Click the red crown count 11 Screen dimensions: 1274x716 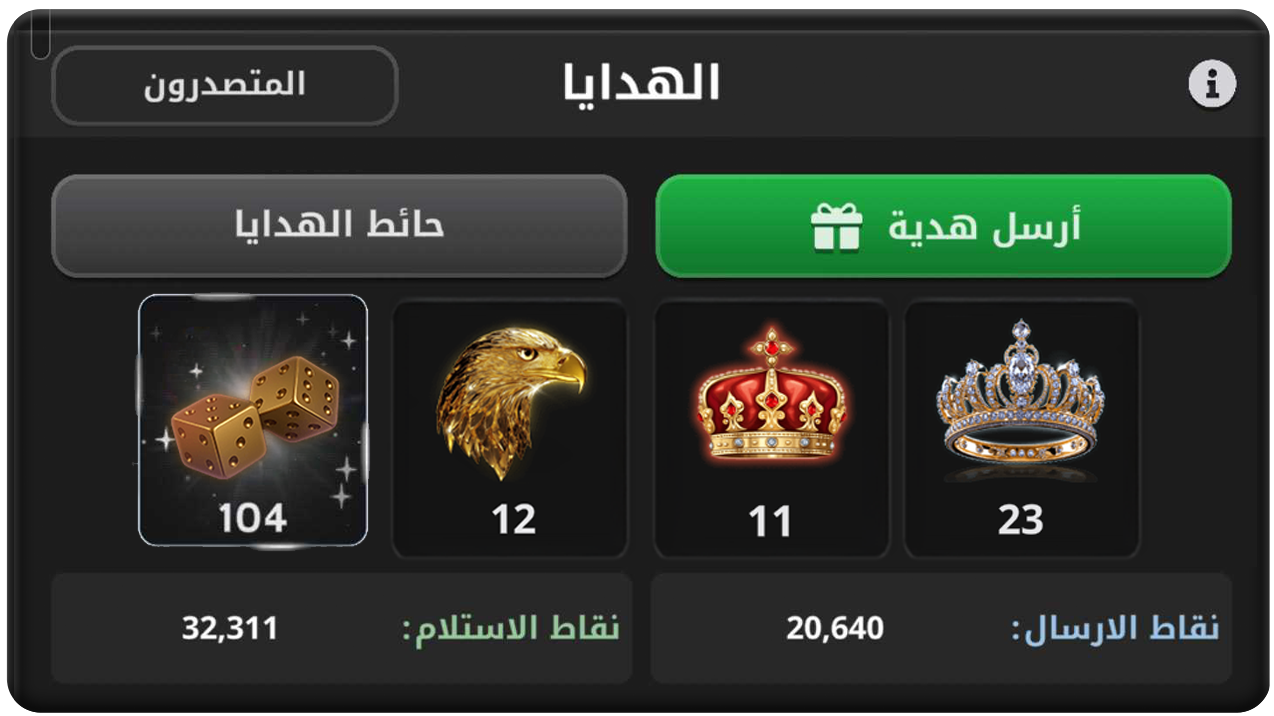pos(770,522)
